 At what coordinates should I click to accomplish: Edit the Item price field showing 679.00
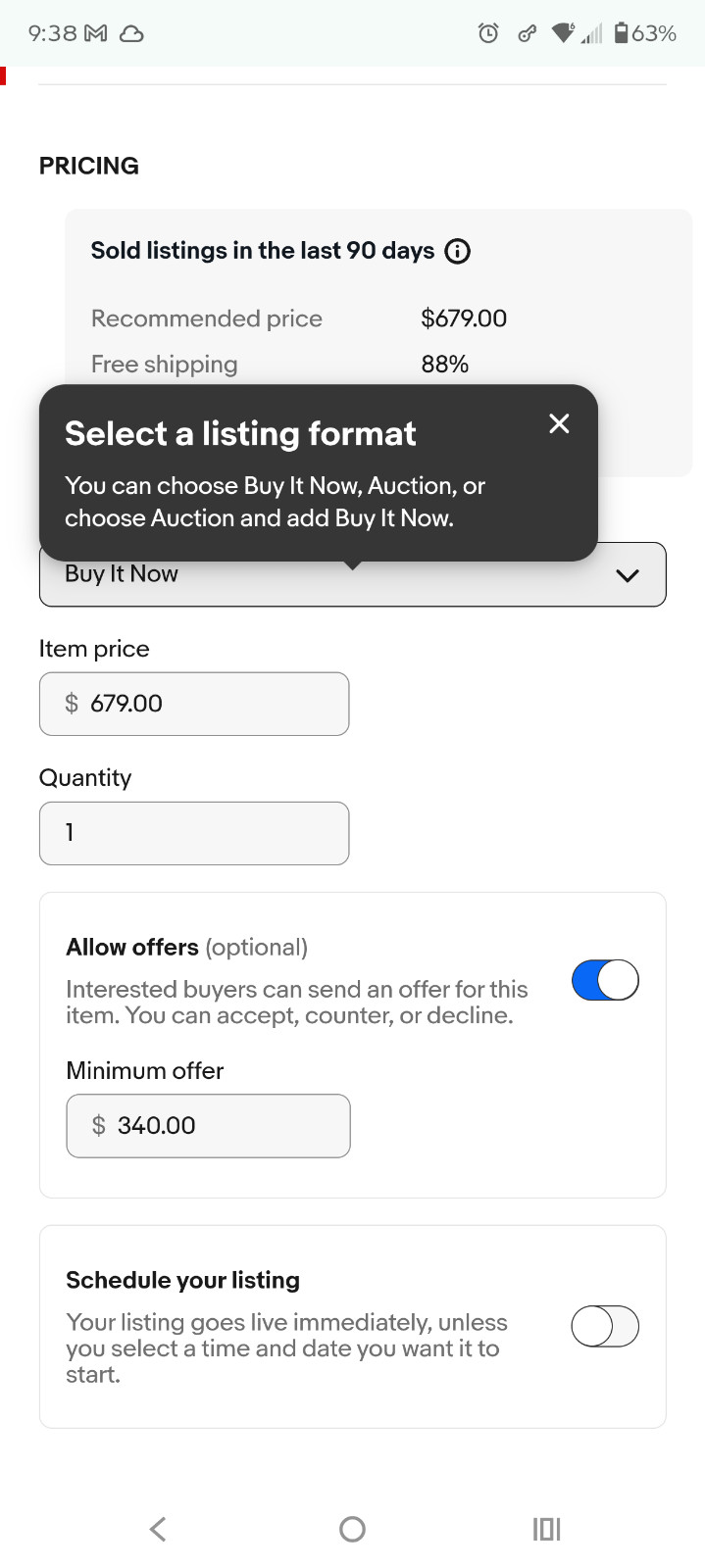coord(194,704)
